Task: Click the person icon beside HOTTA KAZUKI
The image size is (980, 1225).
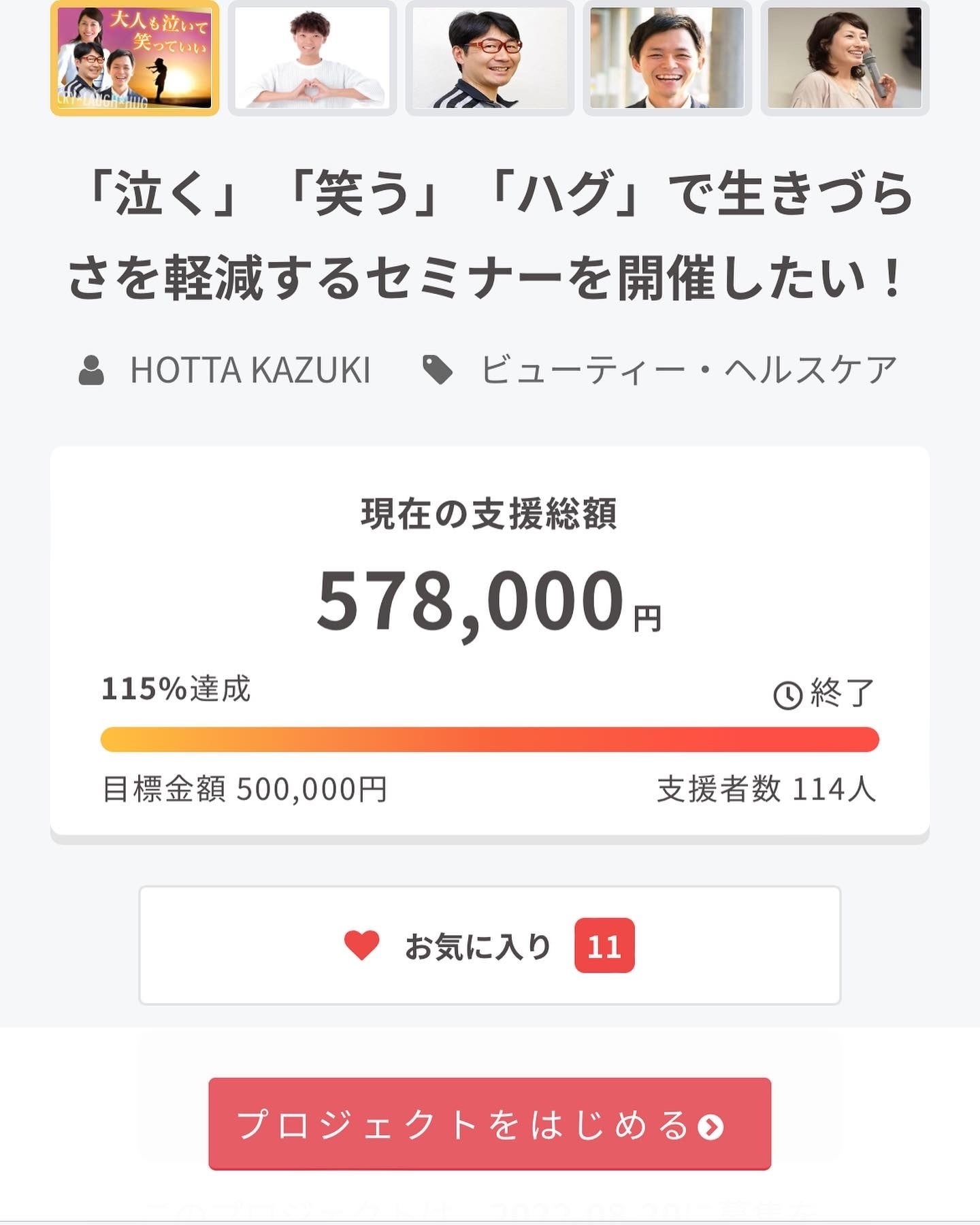Action: pos(91,370)
